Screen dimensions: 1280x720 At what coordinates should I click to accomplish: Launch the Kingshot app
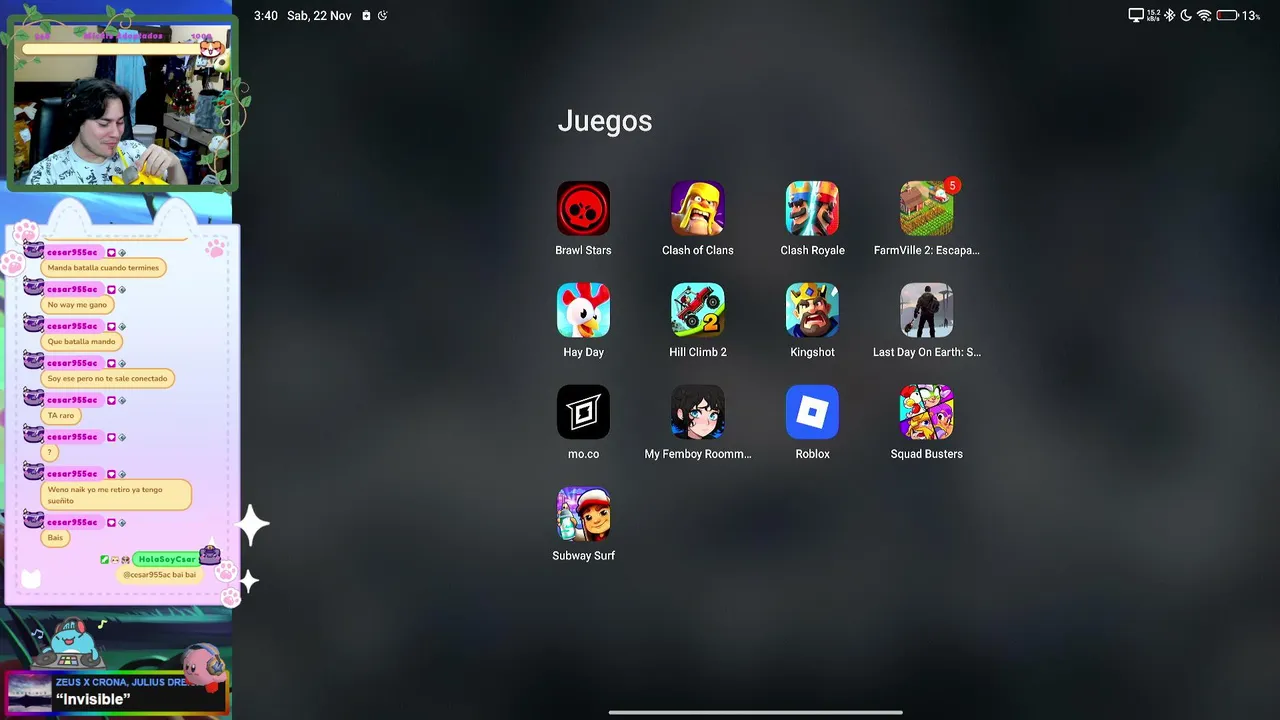coord(812,310)
